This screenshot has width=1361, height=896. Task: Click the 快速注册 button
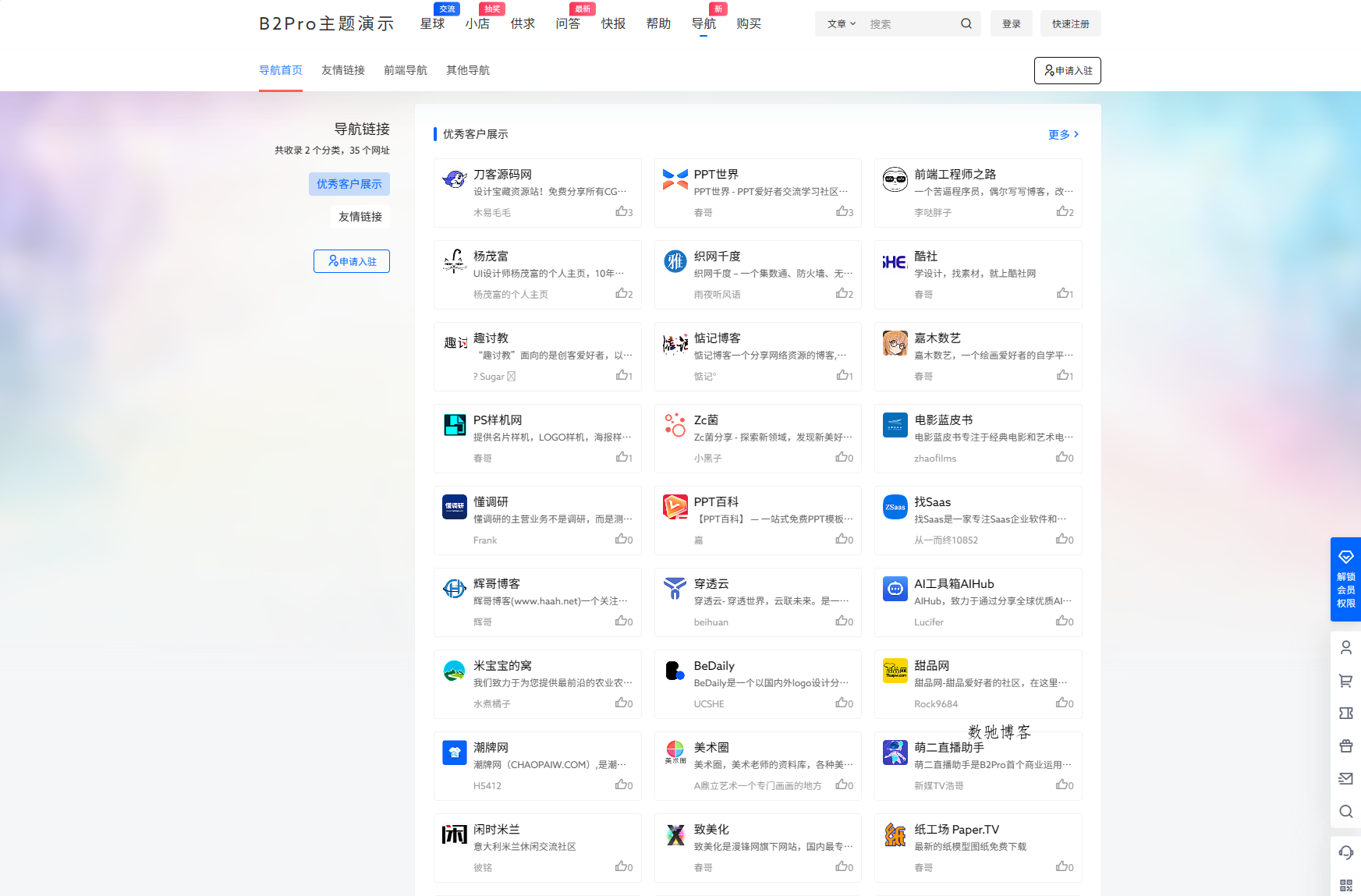pos(1071,23)
